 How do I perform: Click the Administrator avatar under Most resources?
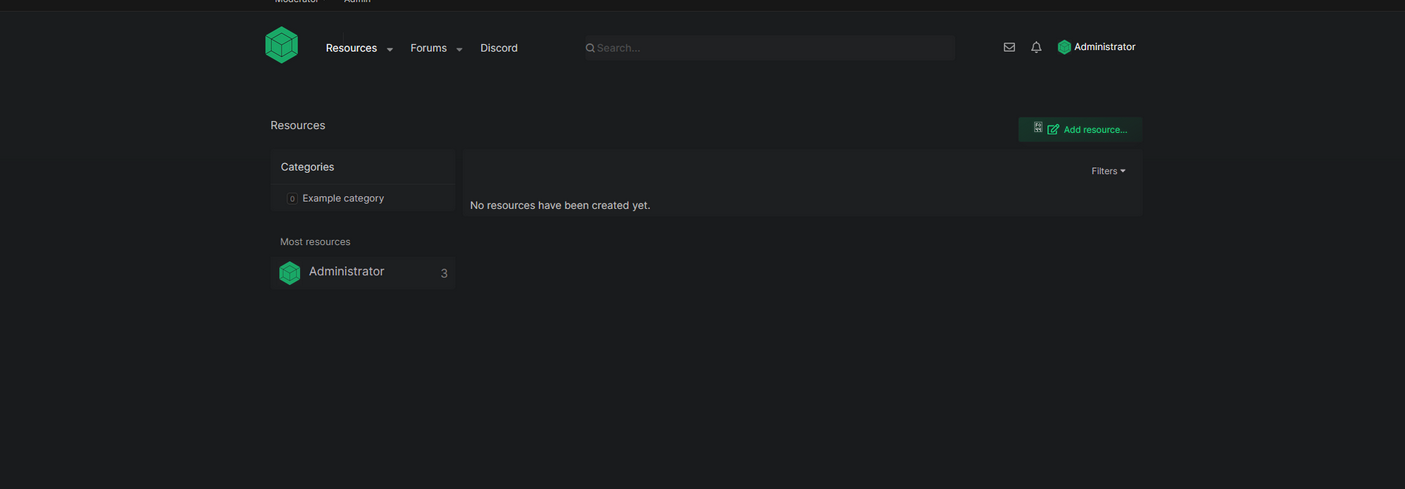click(290, 273)
